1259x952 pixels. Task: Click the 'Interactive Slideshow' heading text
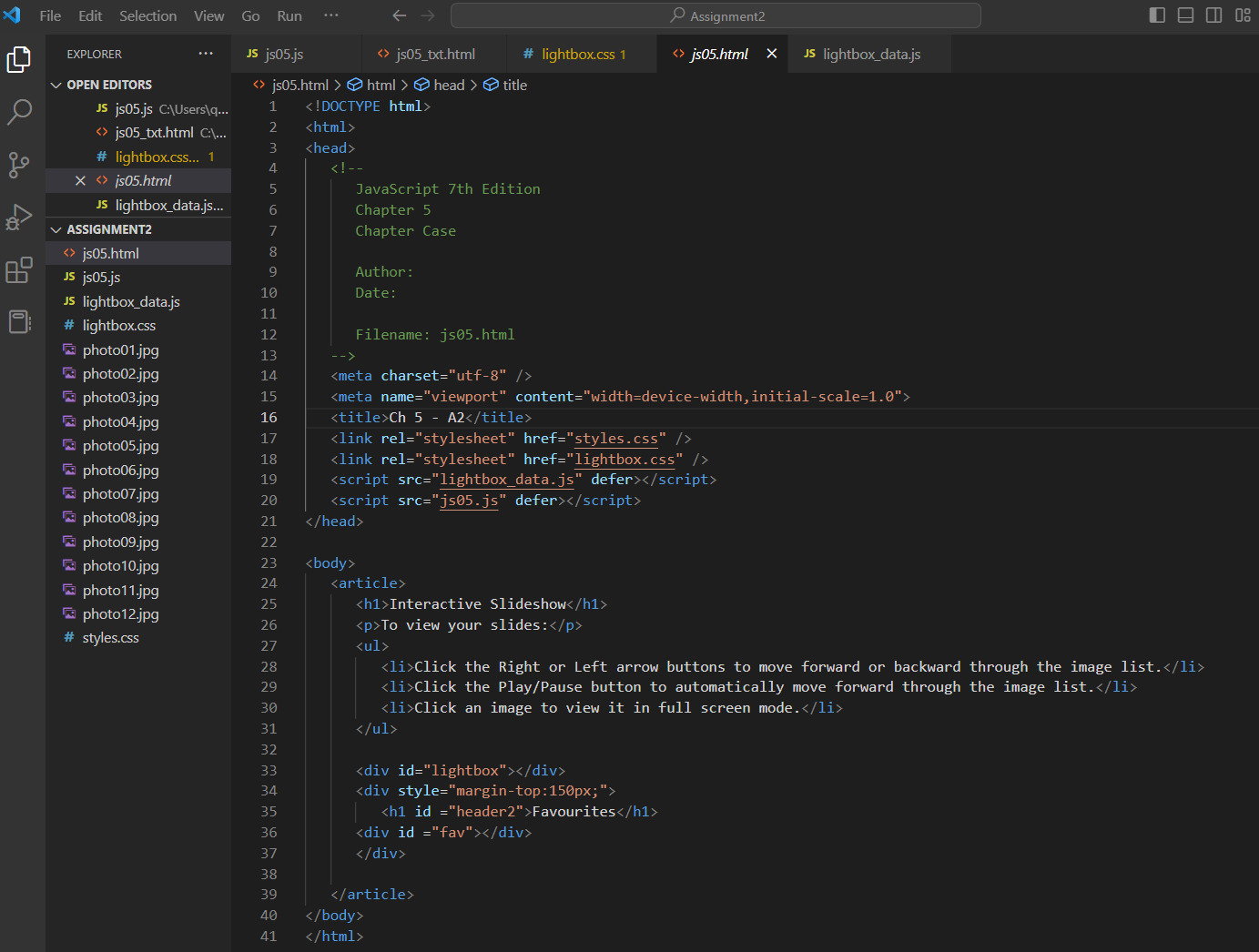pyautogui.click(x=478, y=604)
